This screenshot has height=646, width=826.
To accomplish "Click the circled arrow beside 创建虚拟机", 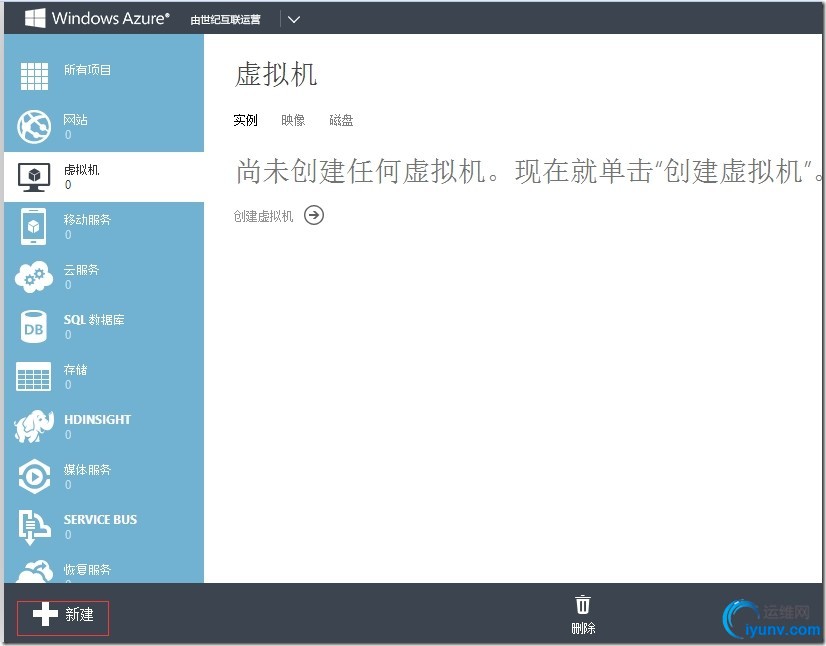I will click(x=314, y=215).
